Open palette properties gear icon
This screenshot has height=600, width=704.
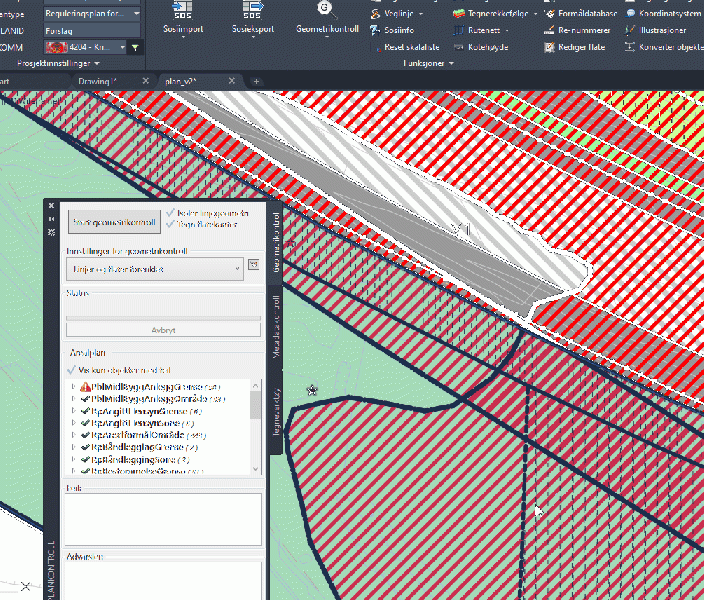point(52,232)
